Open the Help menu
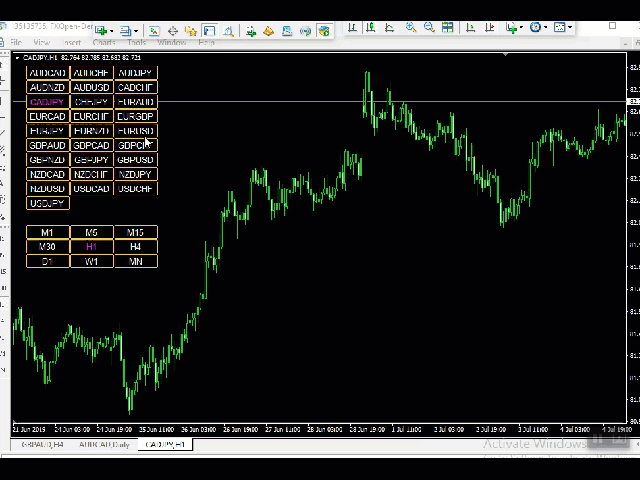 point(207,42)
